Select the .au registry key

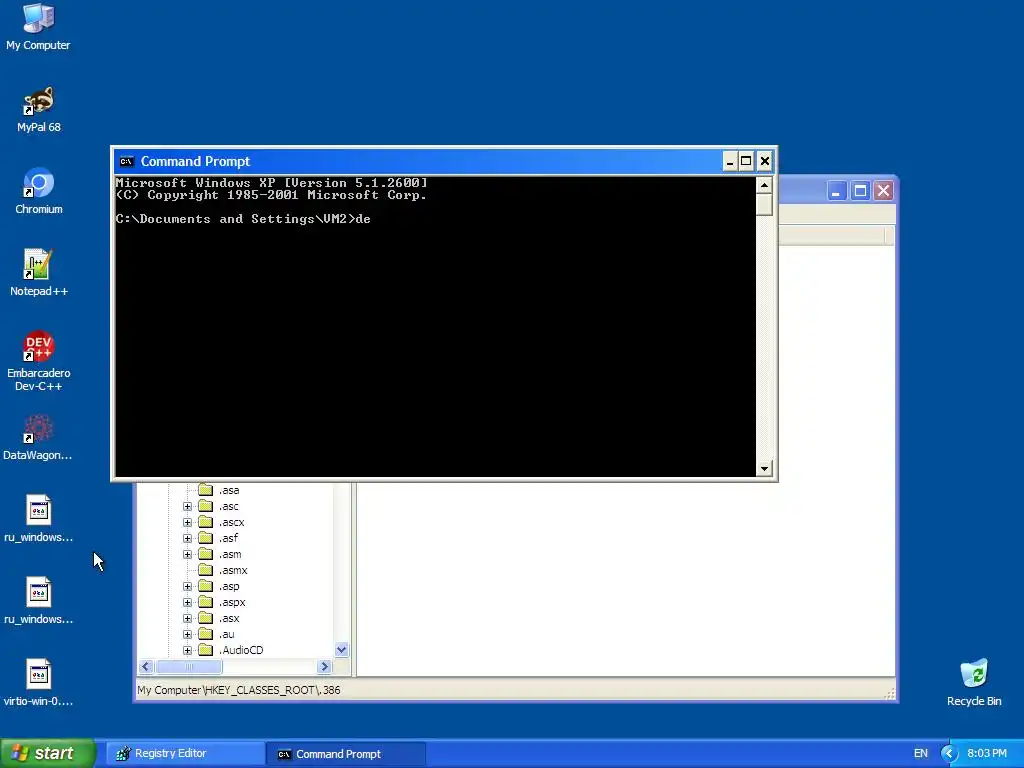(227, 634)
